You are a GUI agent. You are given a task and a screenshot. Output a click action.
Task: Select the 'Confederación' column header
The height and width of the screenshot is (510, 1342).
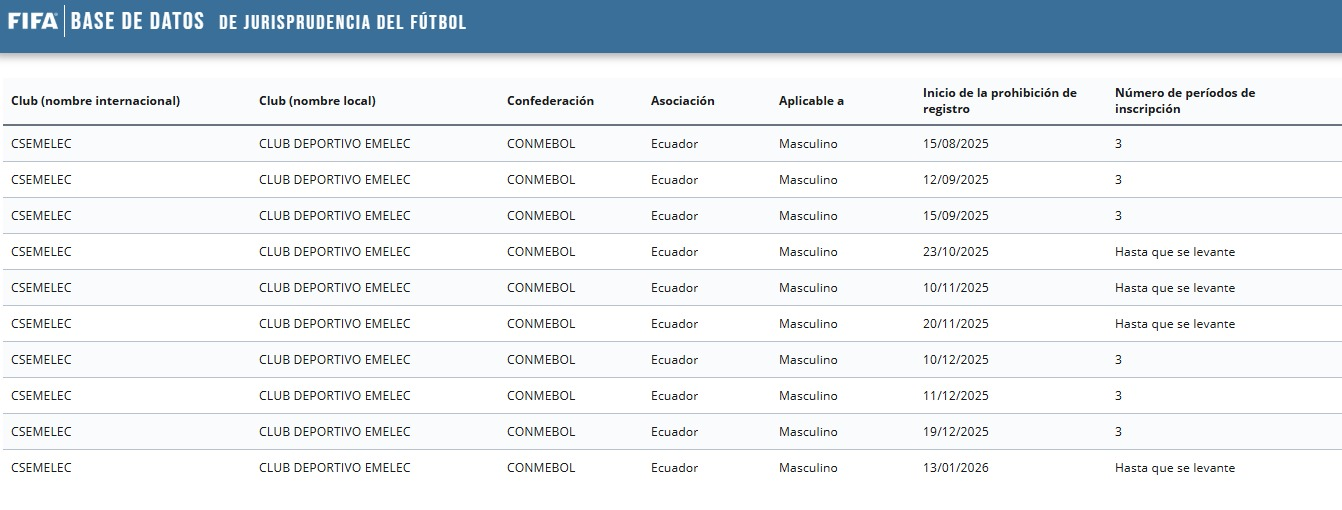(550, 101)
